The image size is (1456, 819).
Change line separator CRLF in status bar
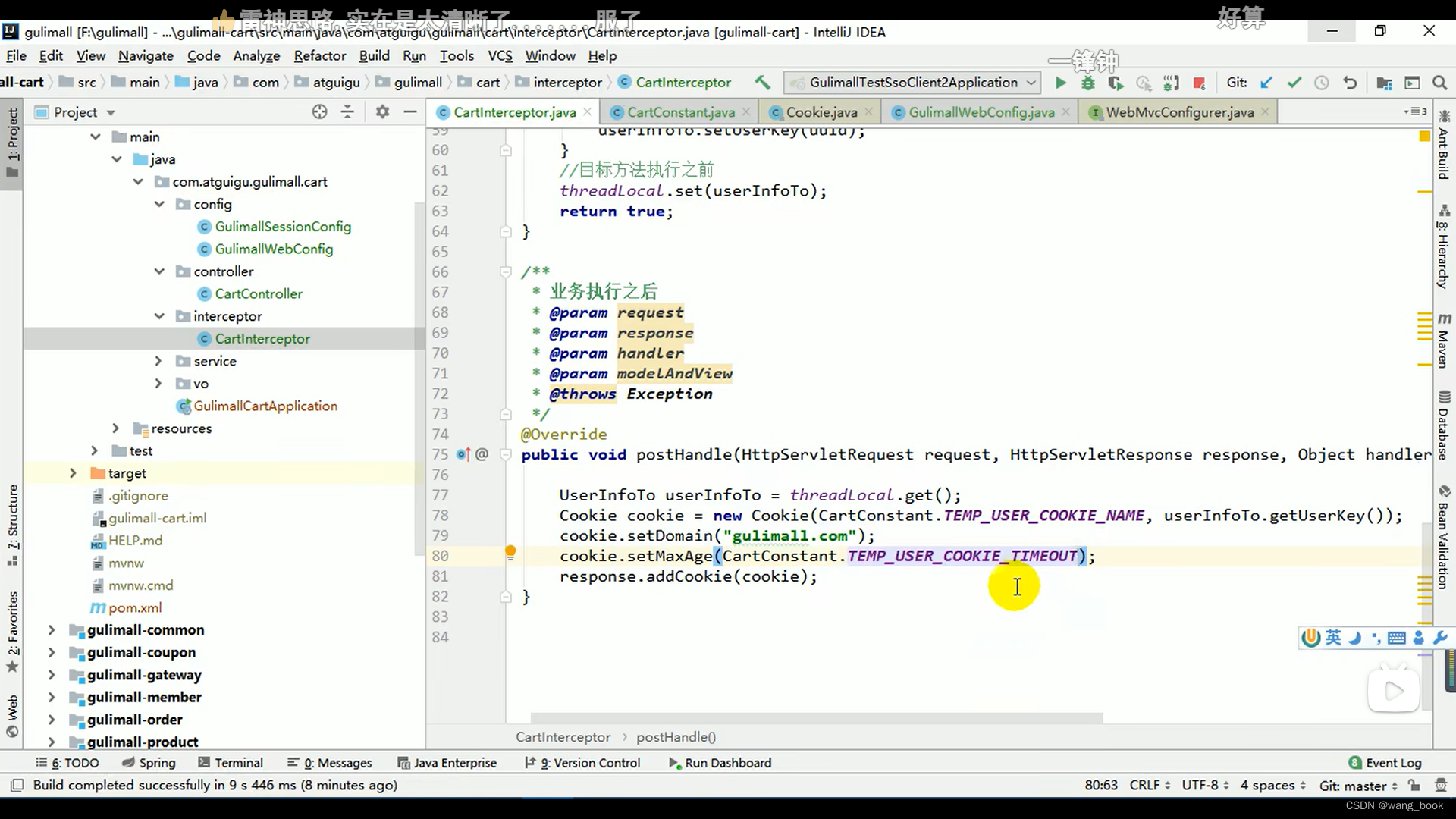[x=1150, y=785]
